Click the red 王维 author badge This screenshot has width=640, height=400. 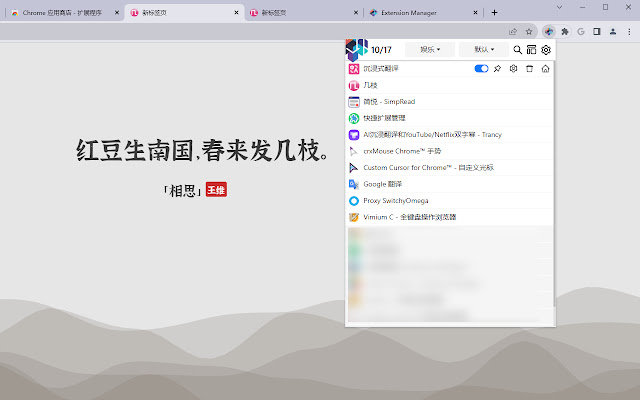click(x=216, y=190)
